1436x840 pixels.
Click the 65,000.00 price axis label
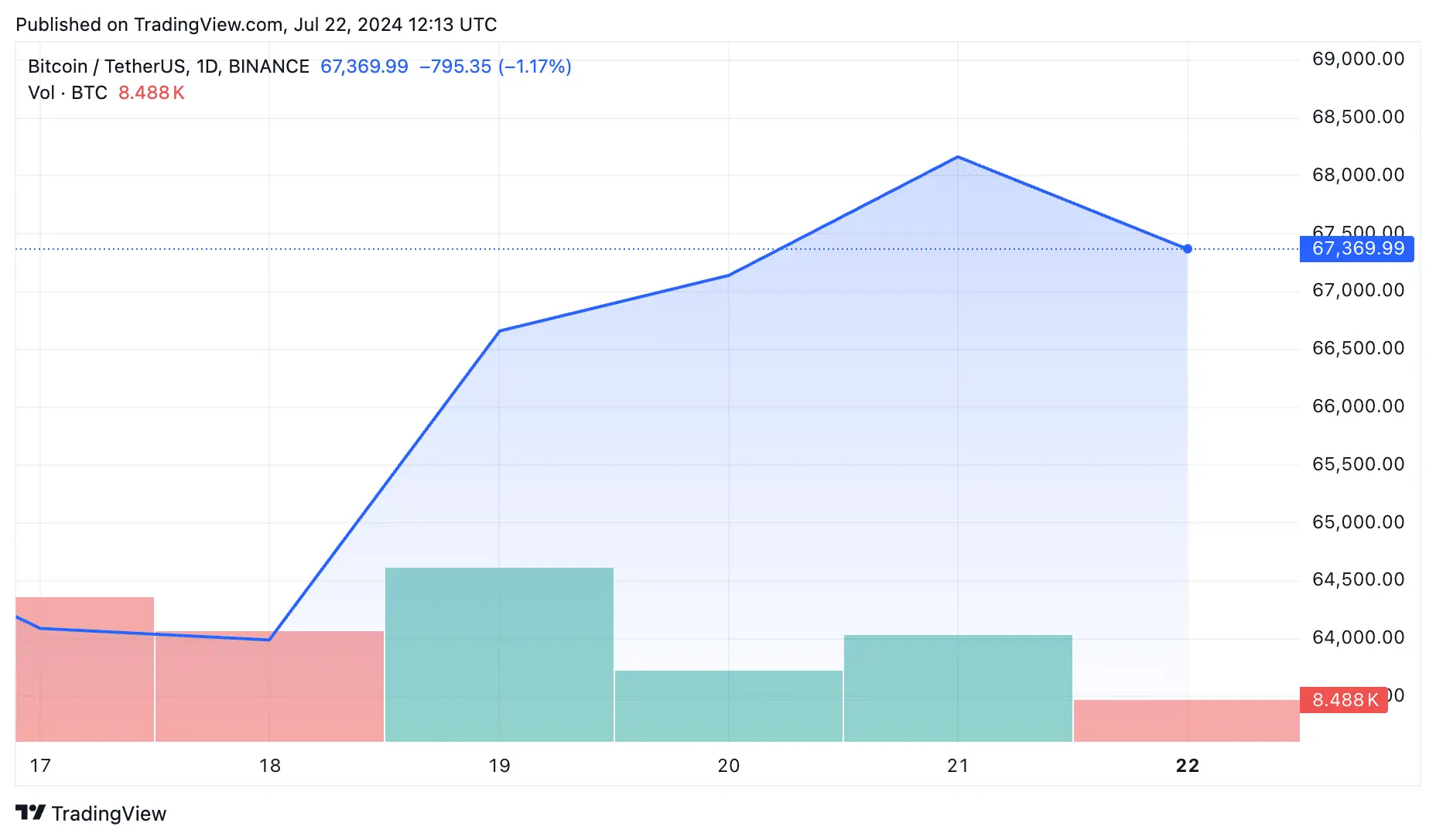pyautogui.click(x=1358, y=522)
